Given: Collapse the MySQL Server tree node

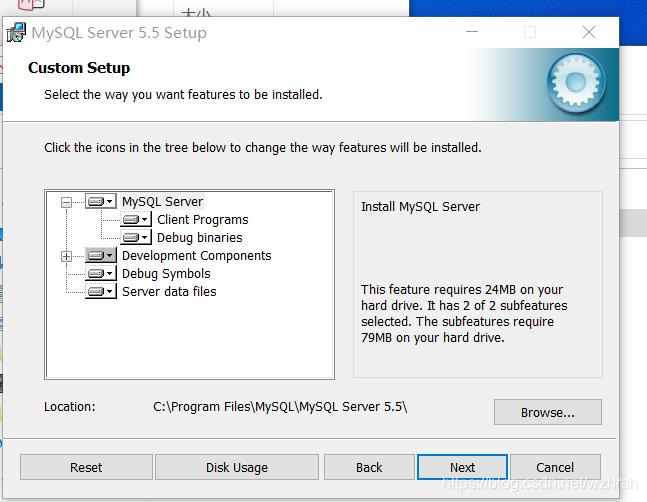Looking at the screenshot, I should tap(66, 202).
